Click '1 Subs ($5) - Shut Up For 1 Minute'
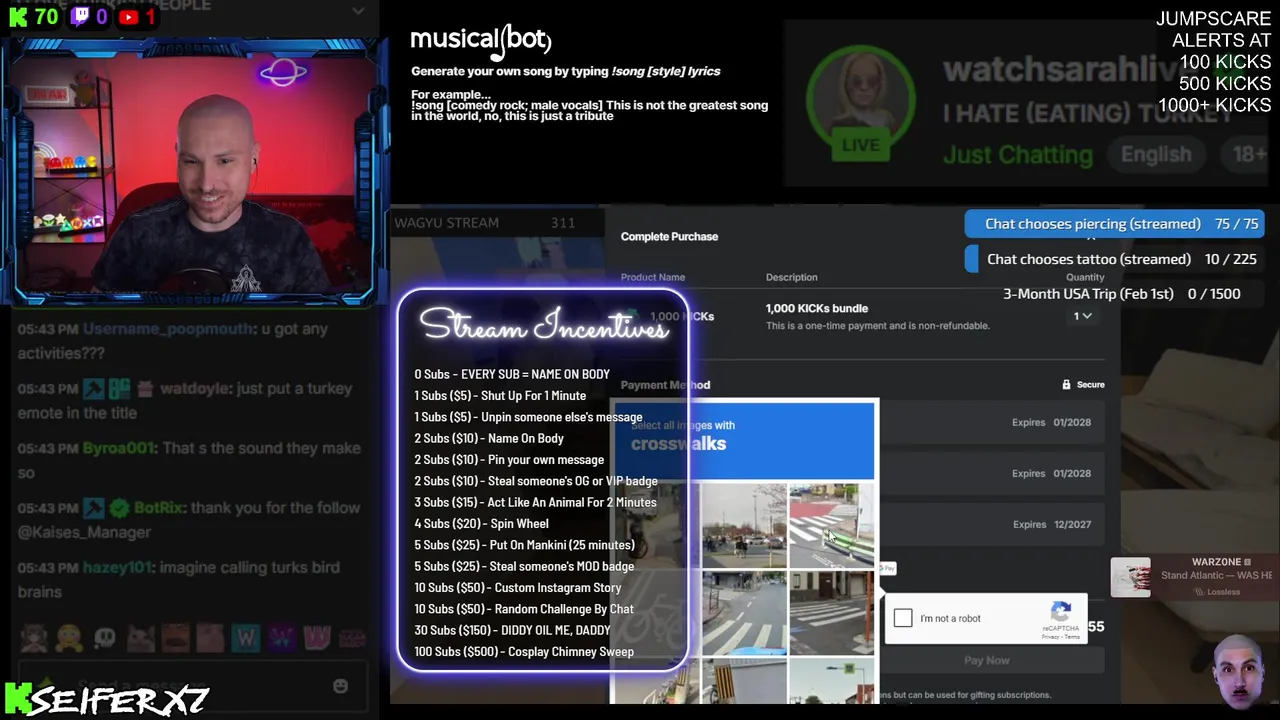This screenshot has height=720, width=1280. point(500,396)
